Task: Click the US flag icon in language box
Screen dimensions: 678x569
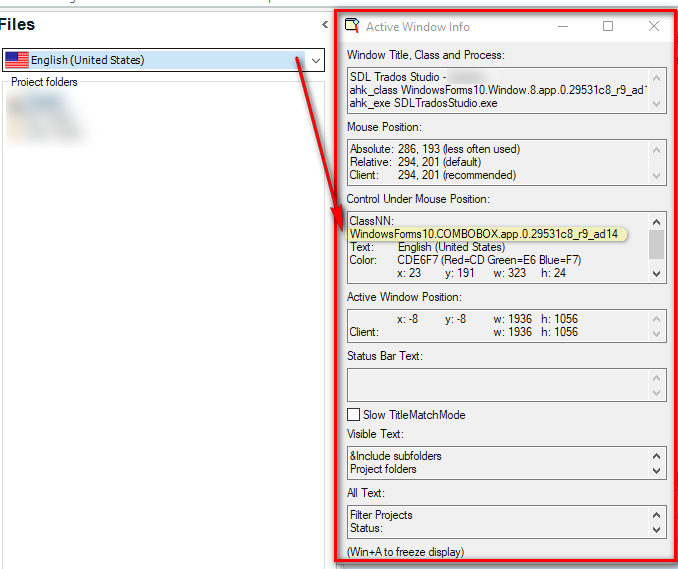Action: (x=17, y=61)
